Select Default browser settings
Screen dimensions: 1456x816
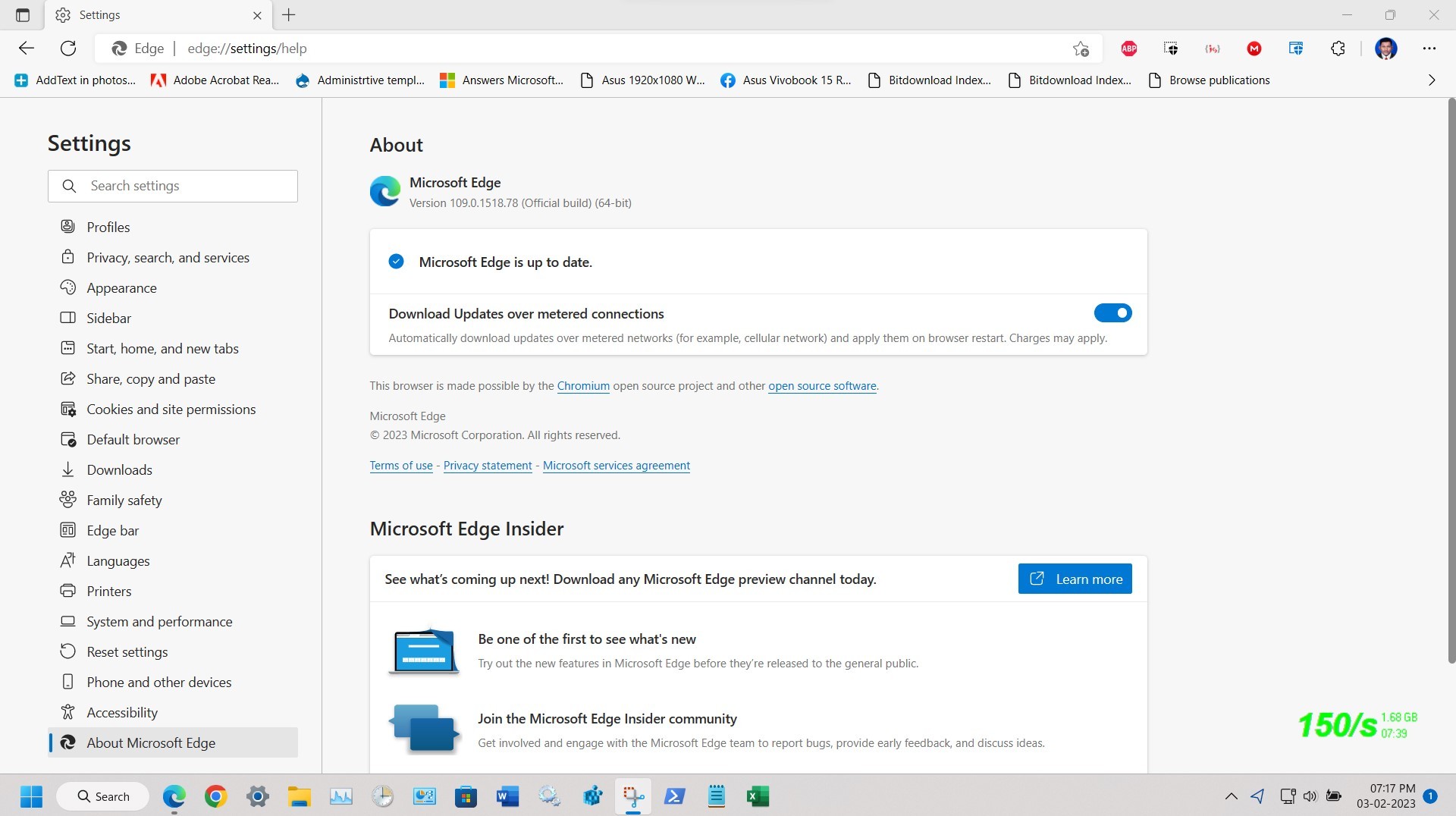173,439
